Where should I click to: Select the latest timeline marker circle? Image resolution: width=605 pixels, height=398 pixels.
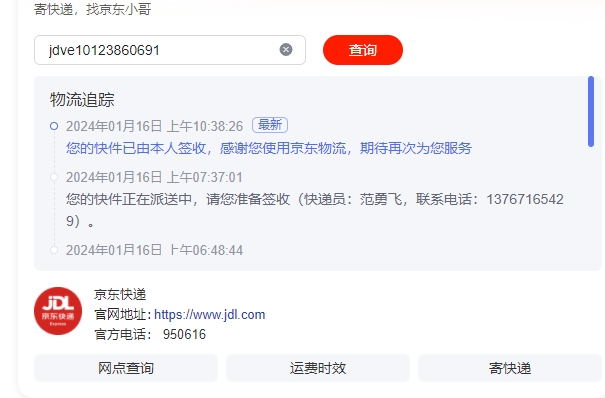pyautogui.click(x=54, y=126)
